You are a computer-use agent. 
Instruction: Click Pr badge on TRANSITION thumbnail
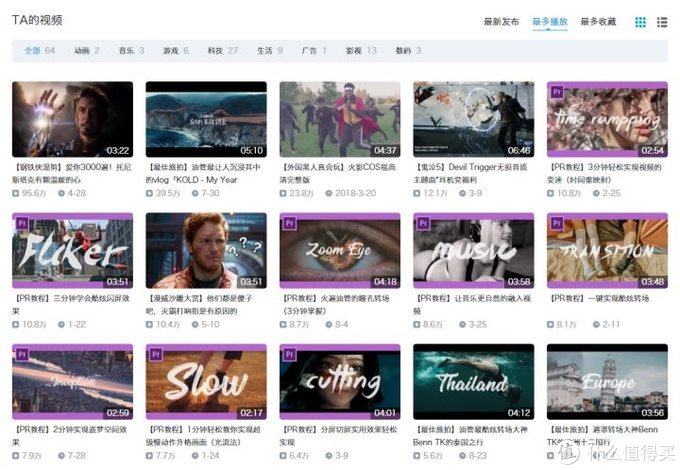(x=556, y=223)
